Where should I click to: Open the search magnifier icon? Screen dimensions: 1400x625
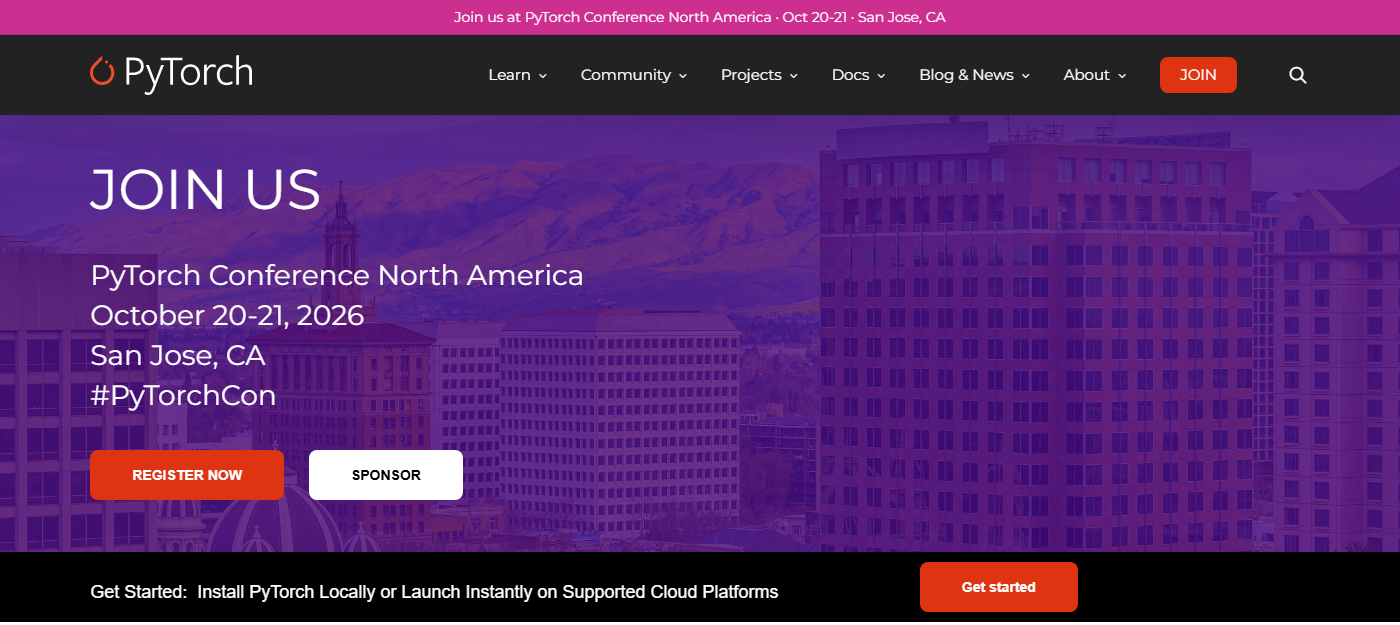tap(1297, 75)
